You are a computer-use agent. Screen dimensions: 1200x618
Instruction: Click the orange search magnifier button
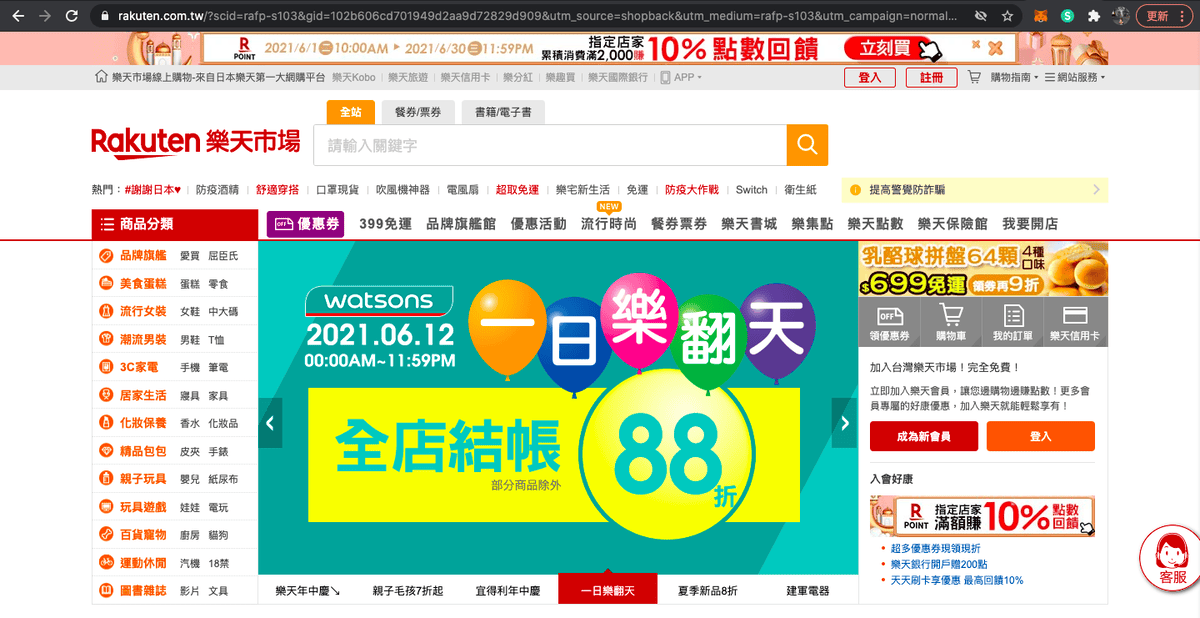click(807, 145)
